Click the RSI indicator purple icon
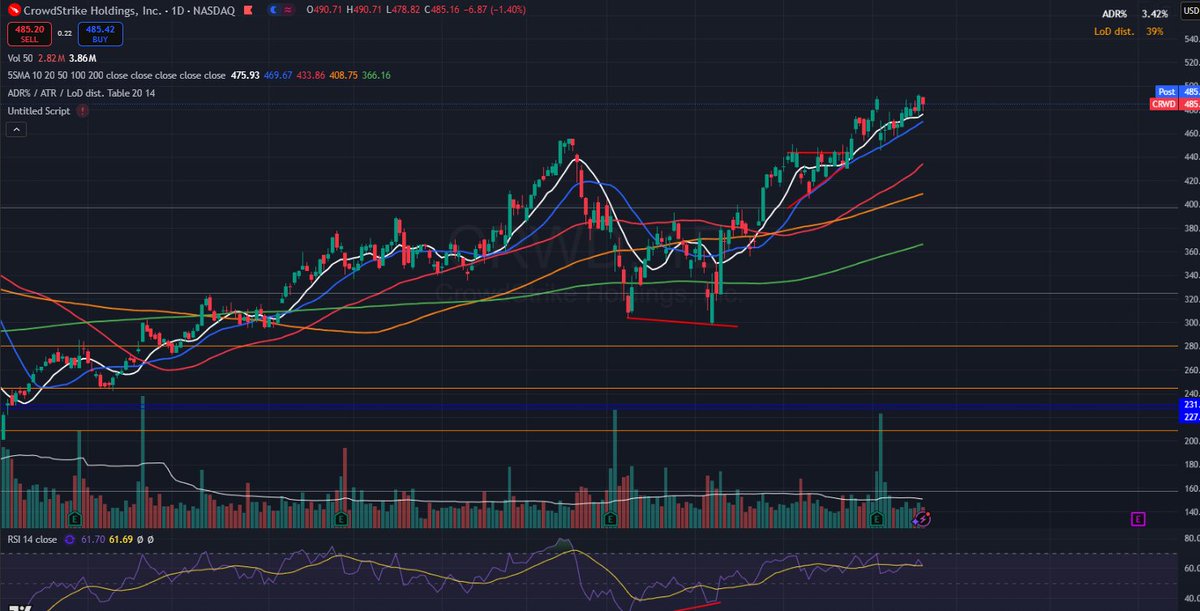This screenshot has height=611, width=1200. (70, 539)
